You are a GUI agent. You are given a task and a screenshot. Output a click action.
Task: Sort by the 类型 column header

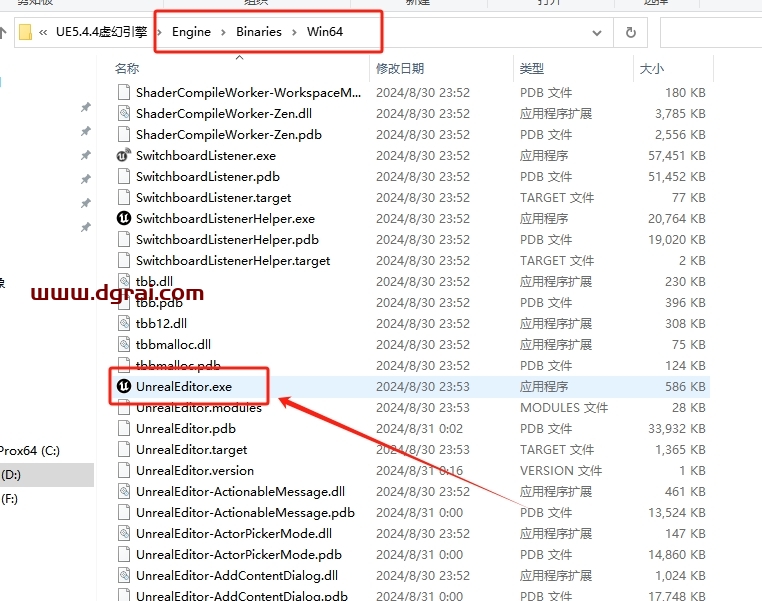531,69
